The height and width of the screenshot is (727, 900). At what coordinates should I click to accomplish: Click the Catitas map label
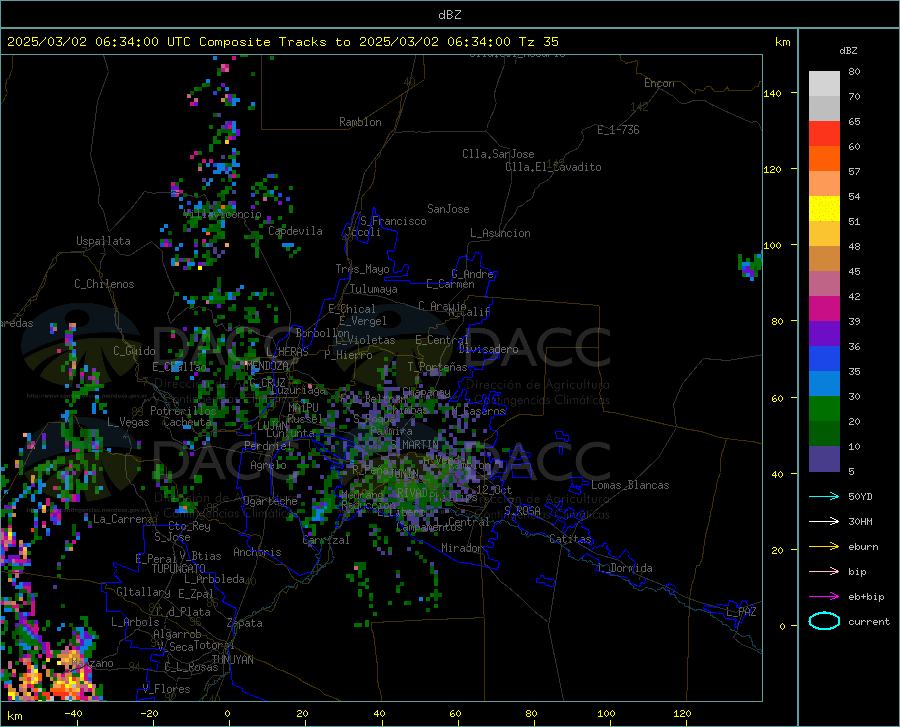coord(571,539)
